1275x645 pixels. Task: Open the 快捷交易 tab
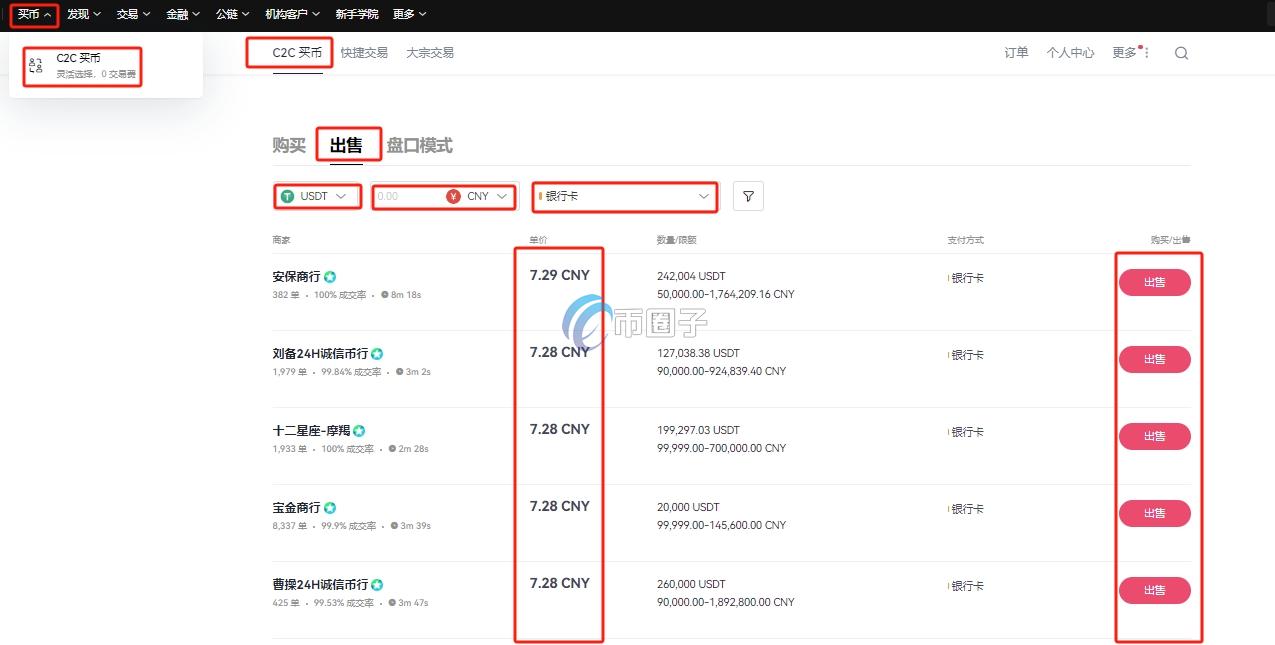[x=367, y=52]
